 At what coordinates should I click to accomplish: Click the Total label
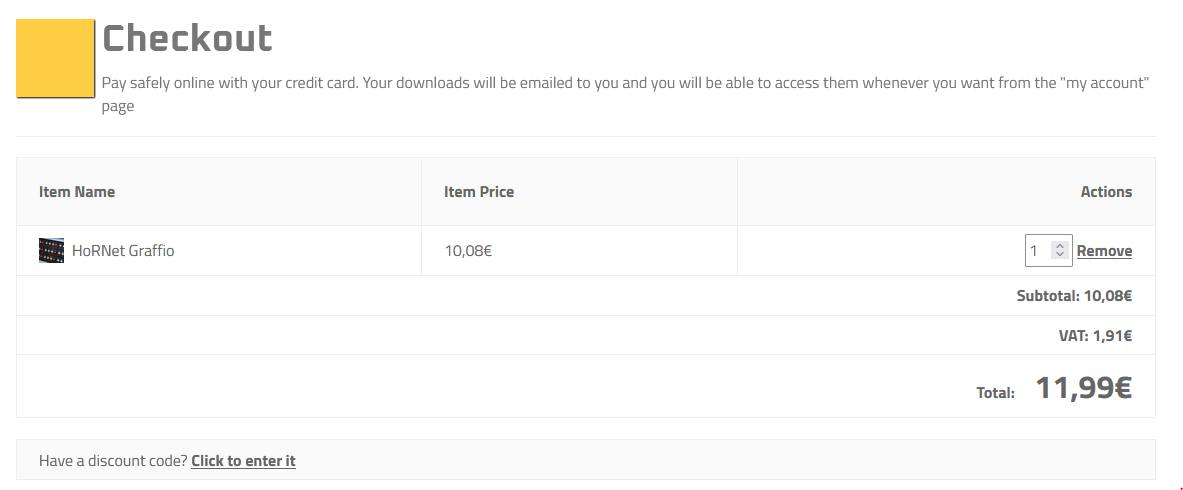[995, 393]
